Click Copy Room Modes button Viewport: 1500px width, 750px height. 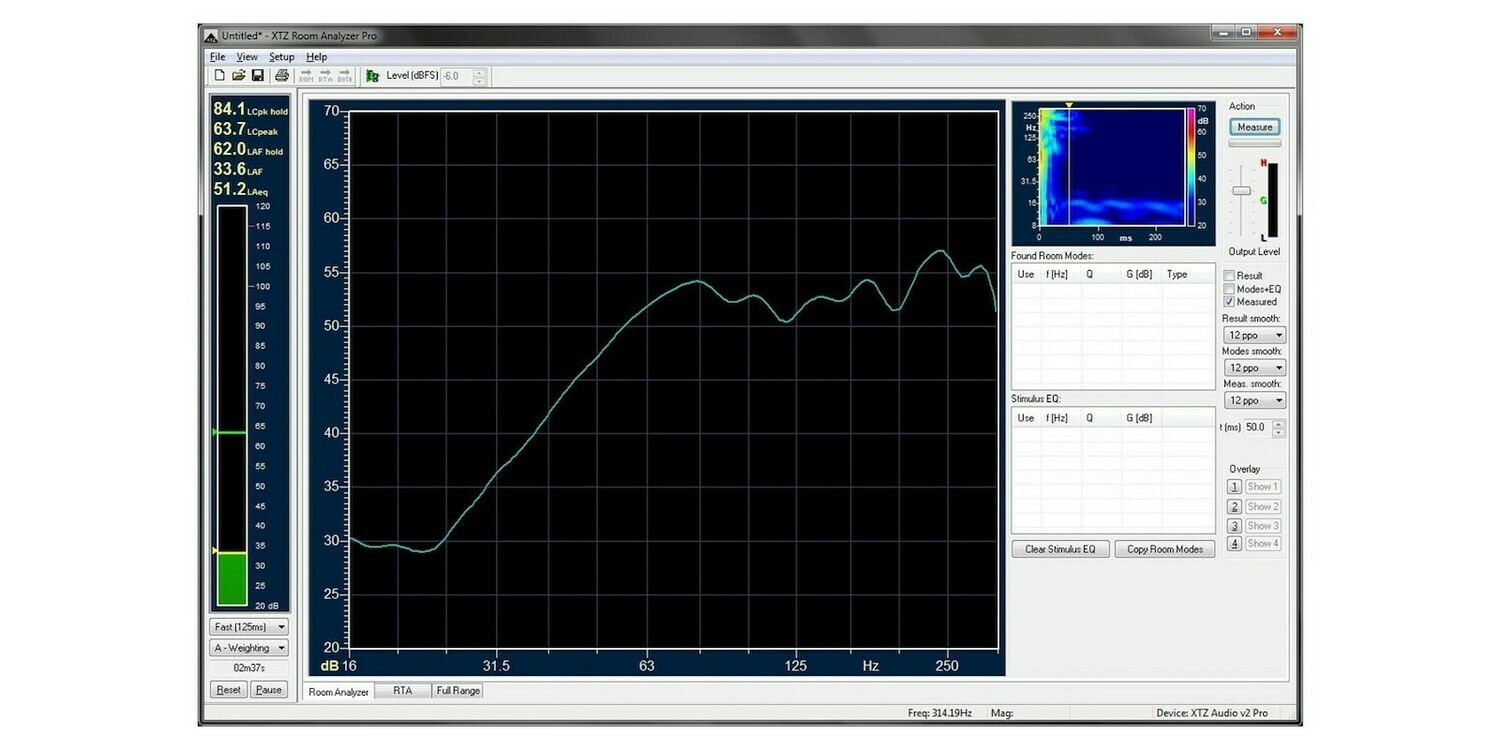(x=1163, y=548)
